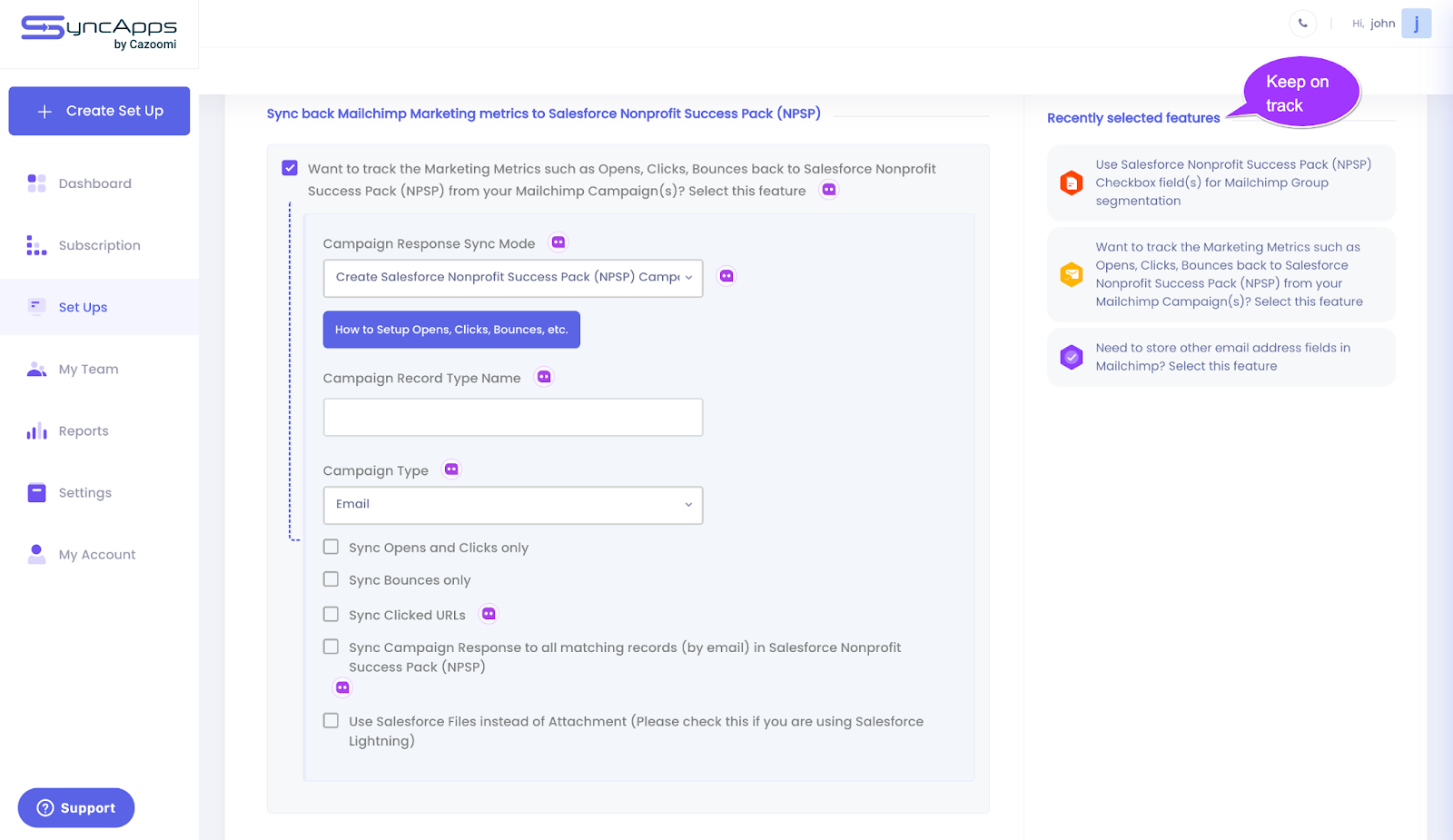Click the Create Set Up button
Screen dimensions: 1453x840
(99, 111)
